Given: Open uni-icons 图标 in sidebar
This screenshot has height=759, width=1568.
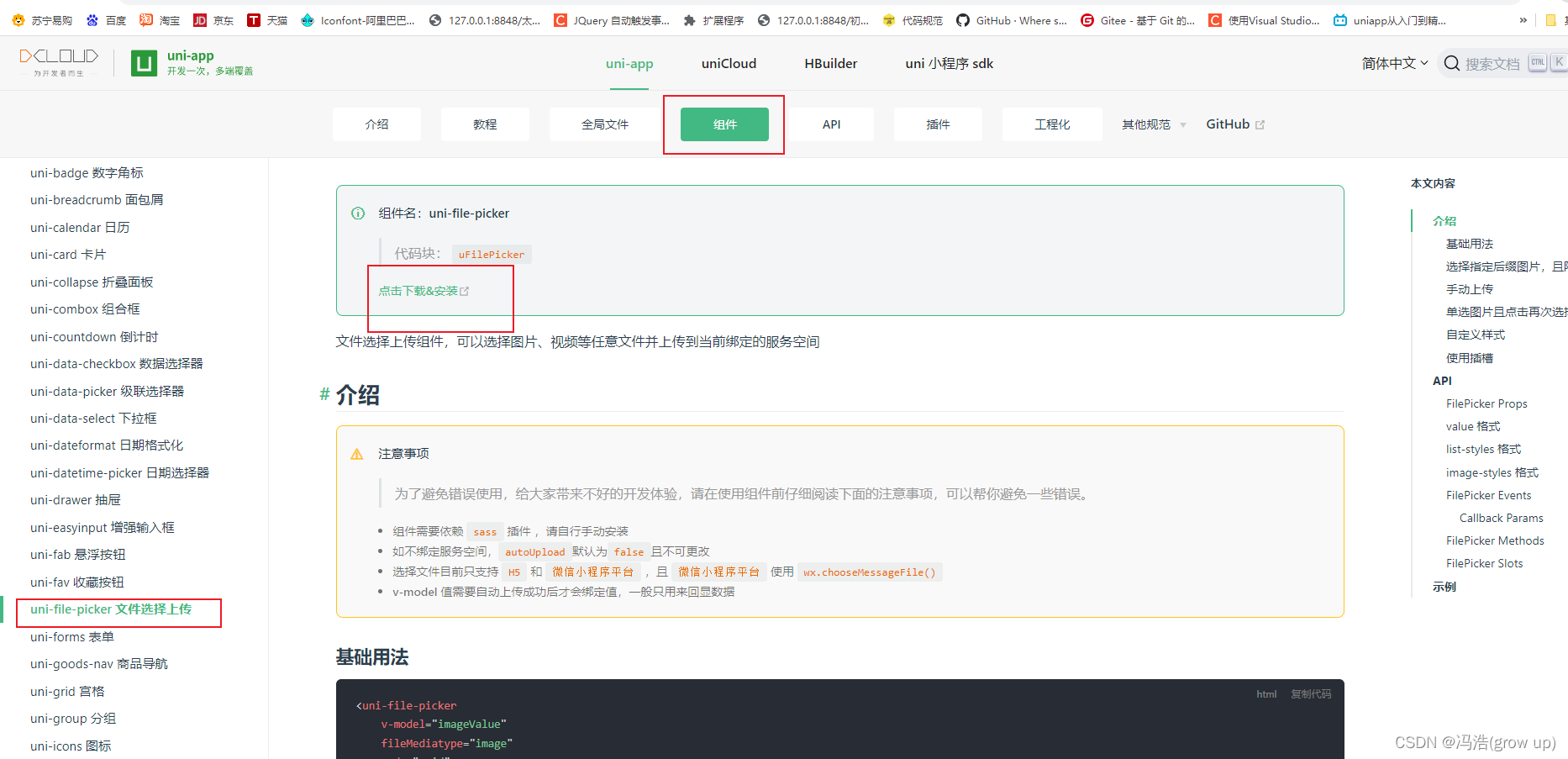Looking at the screenshot, I should tap(71, 746).
